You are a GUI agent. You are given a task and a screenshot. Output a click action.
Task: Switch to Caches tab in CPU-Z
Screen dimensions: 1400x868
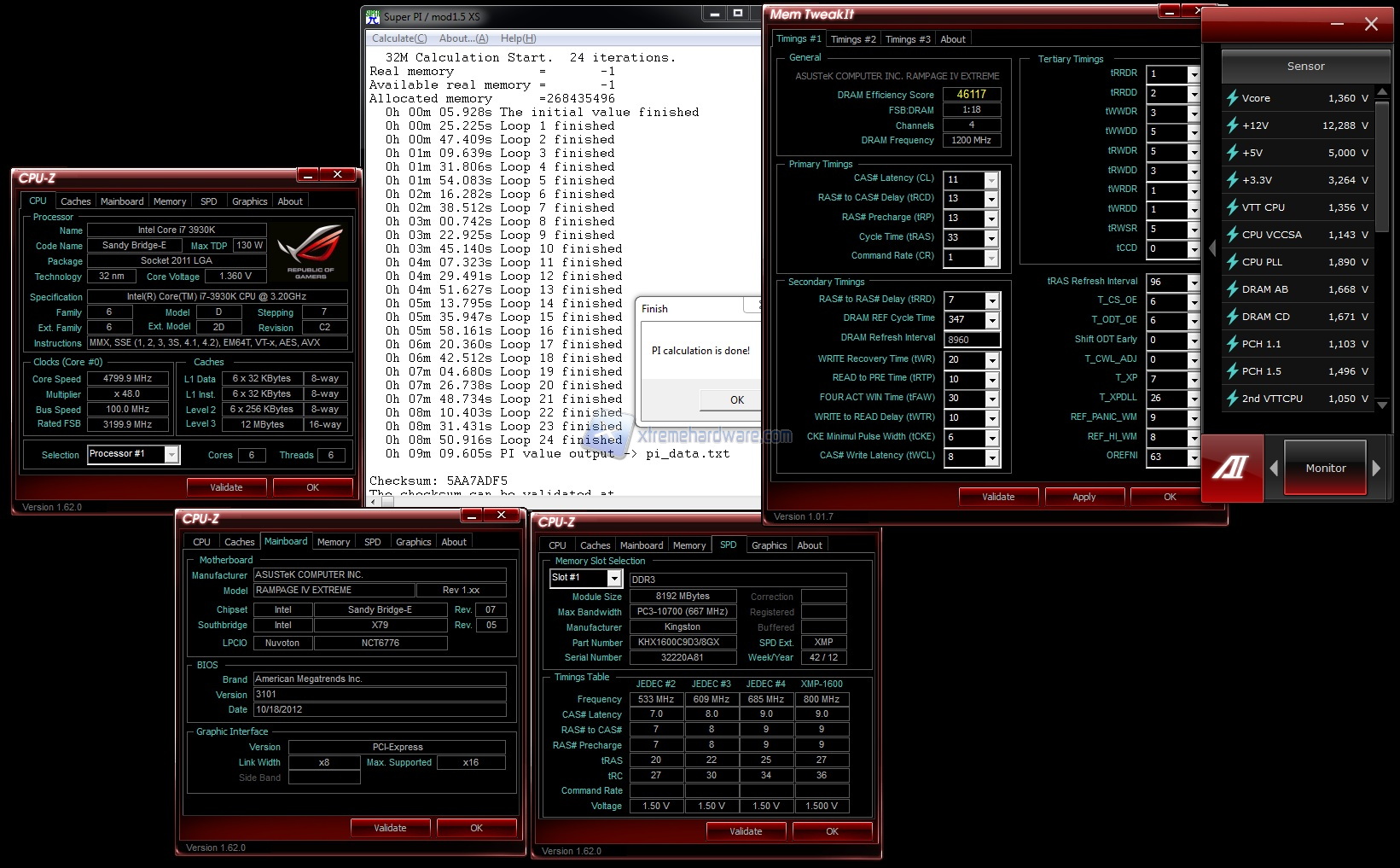[75, 201]
